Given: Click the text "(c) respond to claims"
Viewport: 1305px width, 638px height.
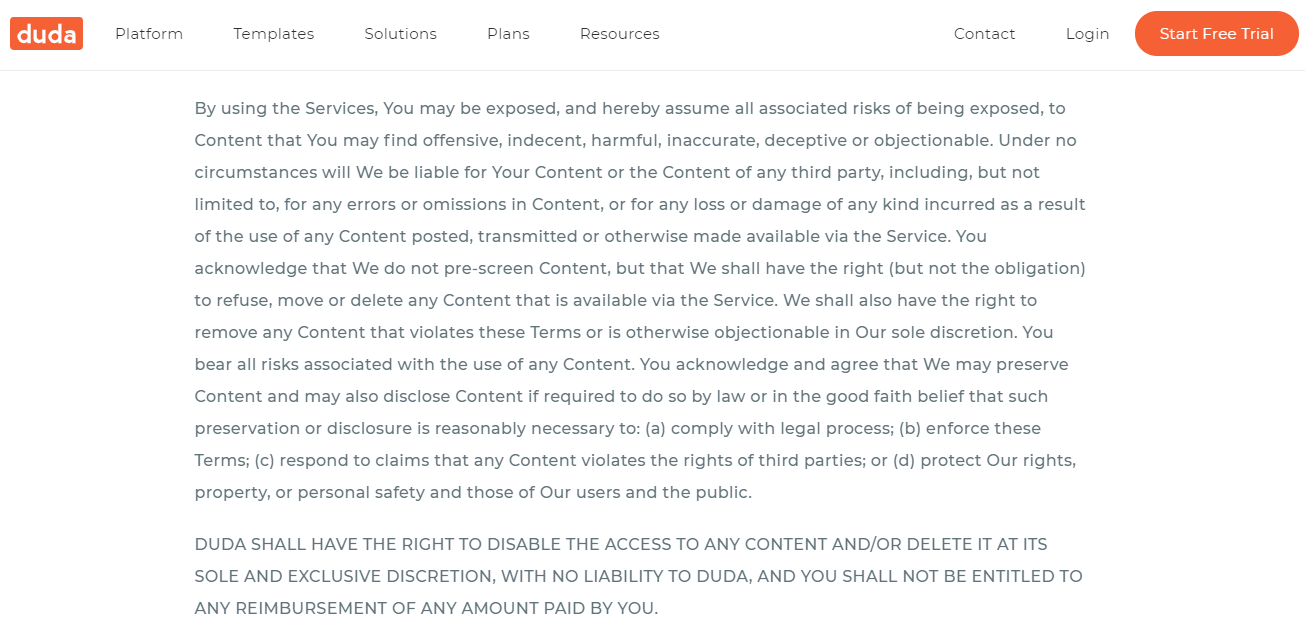Looking at the screenshot, I should coord(338,460).
